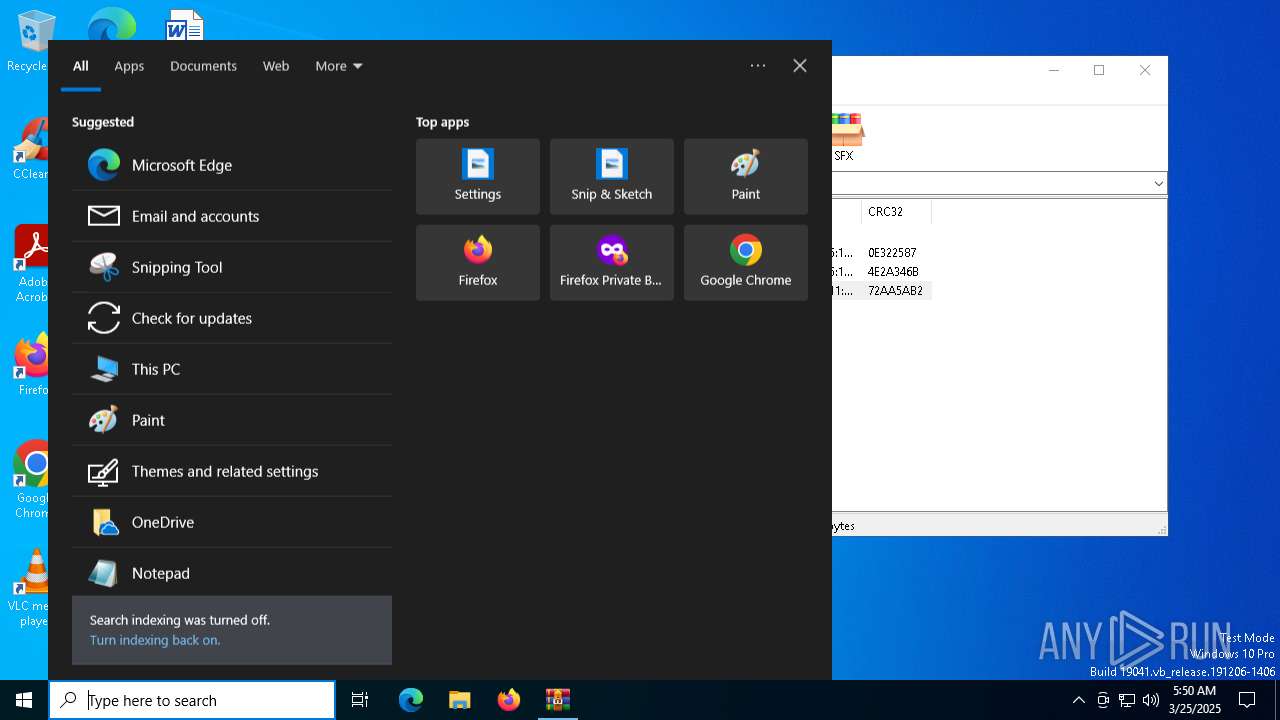Viewport: 1280px width, 720px height.
Task: Switch to the Apps search tab
Action: coord(129,66)
